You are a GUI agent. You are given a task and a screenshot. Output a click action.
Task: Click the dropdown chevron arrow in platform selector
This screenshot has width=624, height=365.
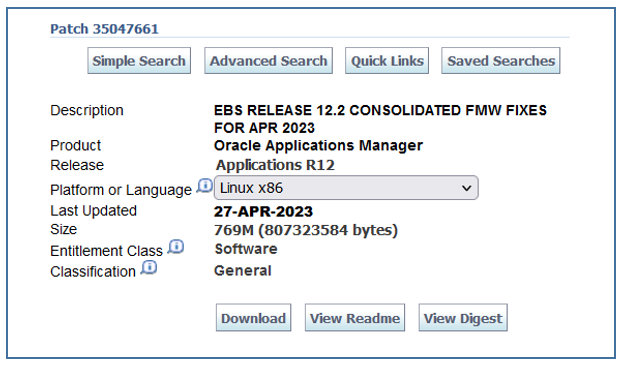coord(466,188)
